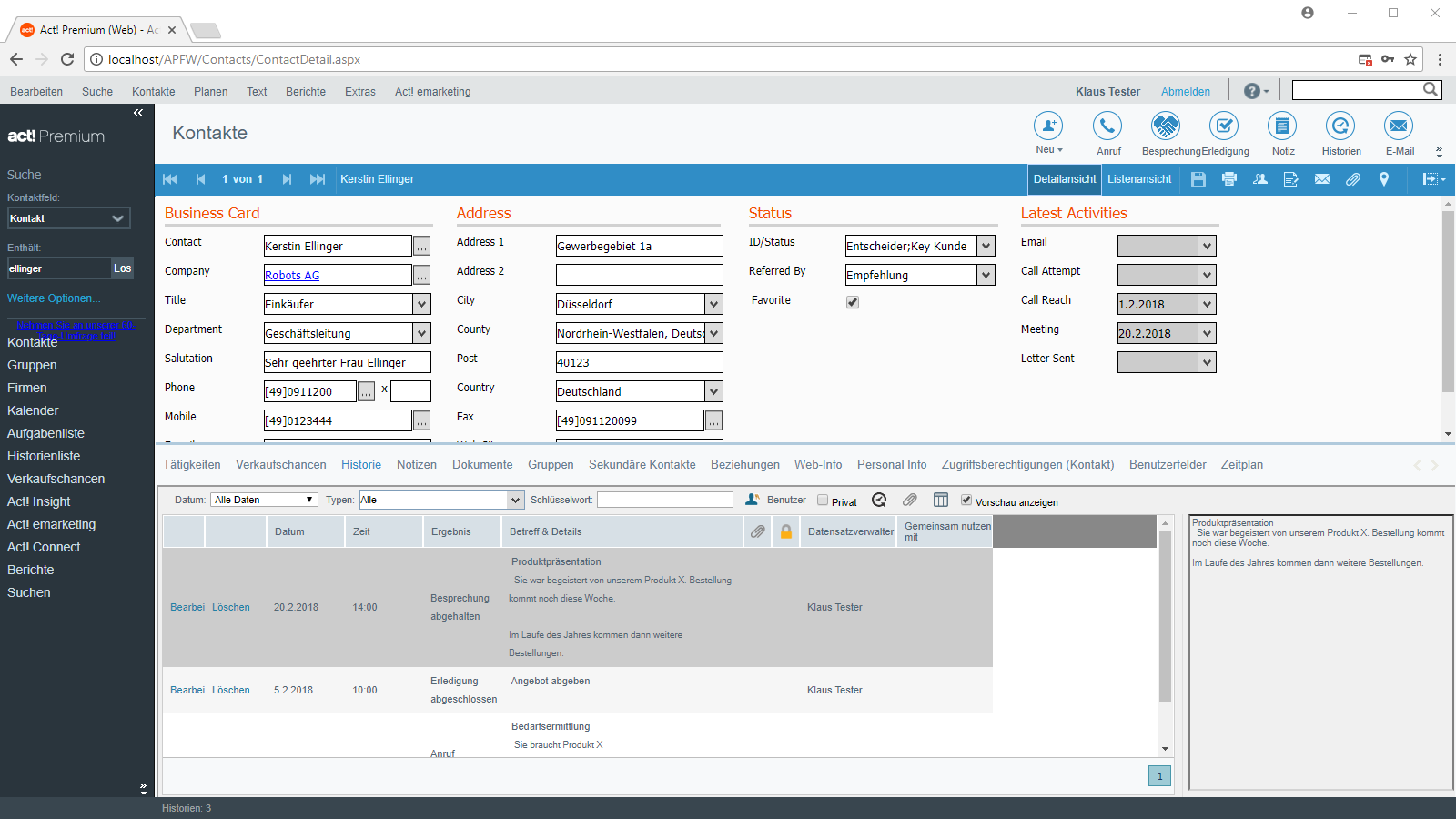Click the map pin location icon
Screen dimensions: 1456x819
(1384, 179)
